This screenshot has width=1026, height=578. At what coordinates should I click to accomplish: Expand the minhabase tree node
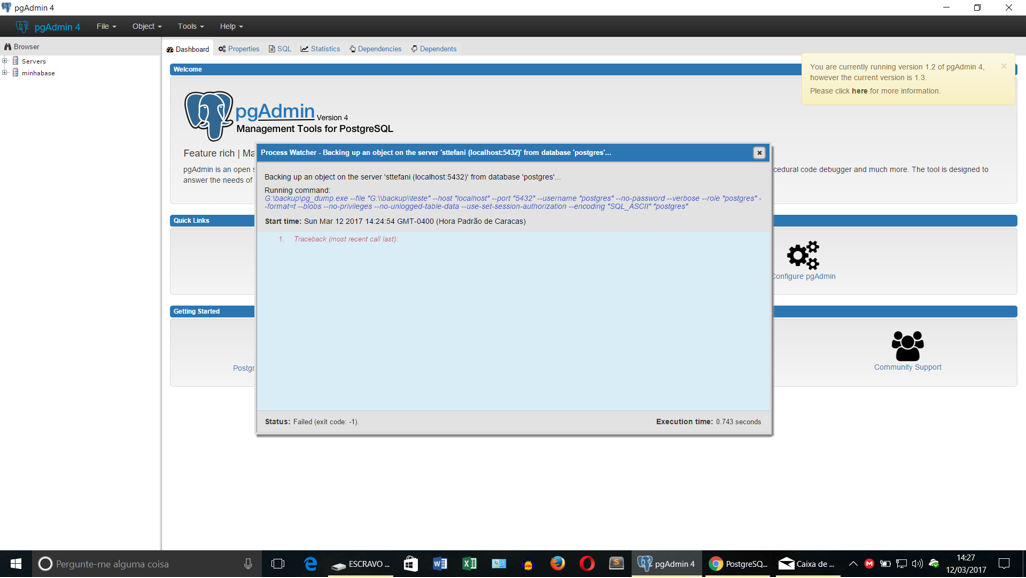point(5,73)
